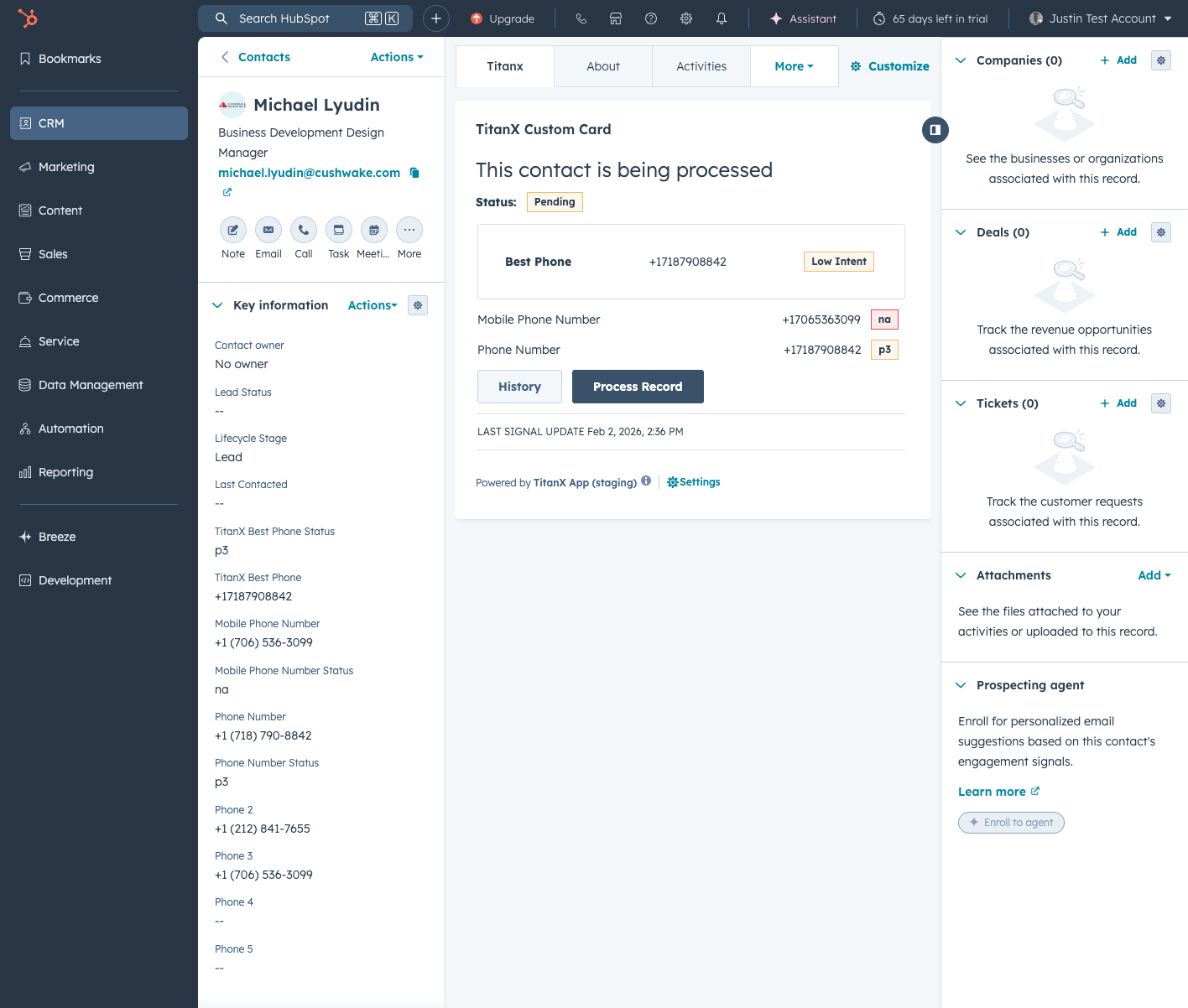
Task: Collapse the Deals section
Action: tap(961, 232)
